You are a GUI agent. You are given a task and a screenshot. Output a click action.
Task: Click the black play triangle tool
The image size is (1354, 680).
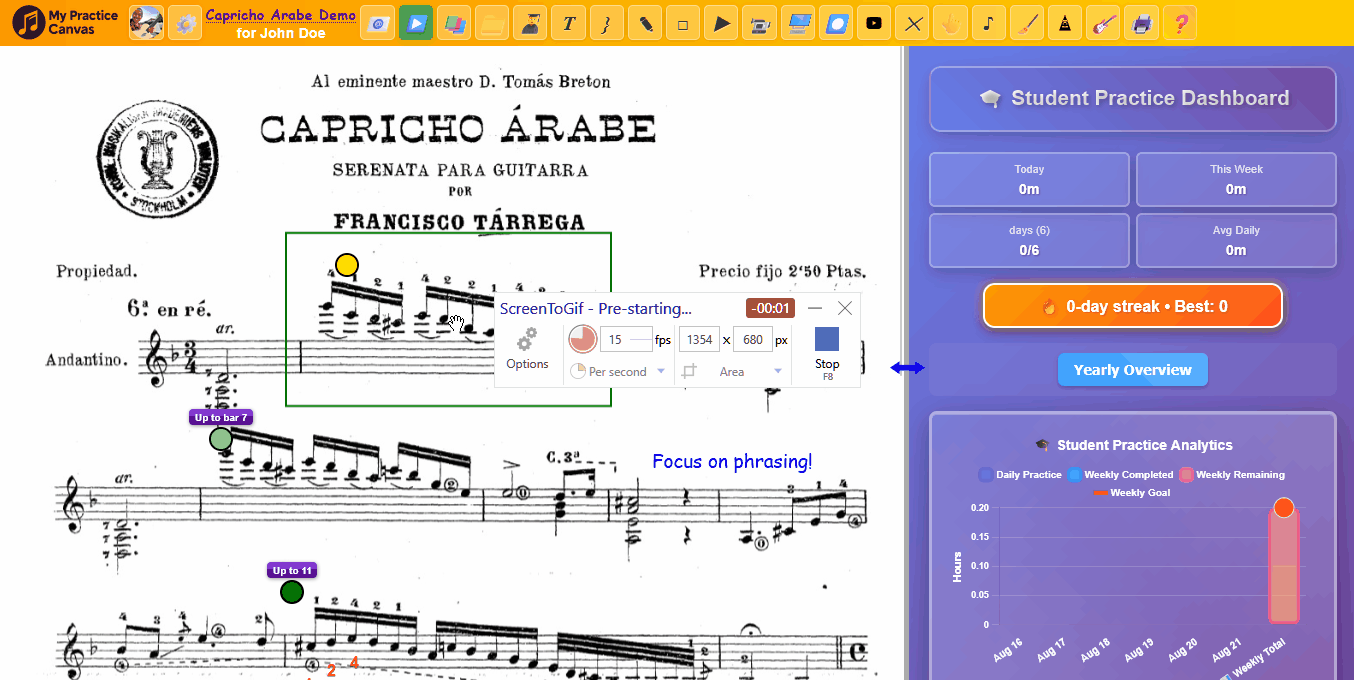click(x=721, y=22)
